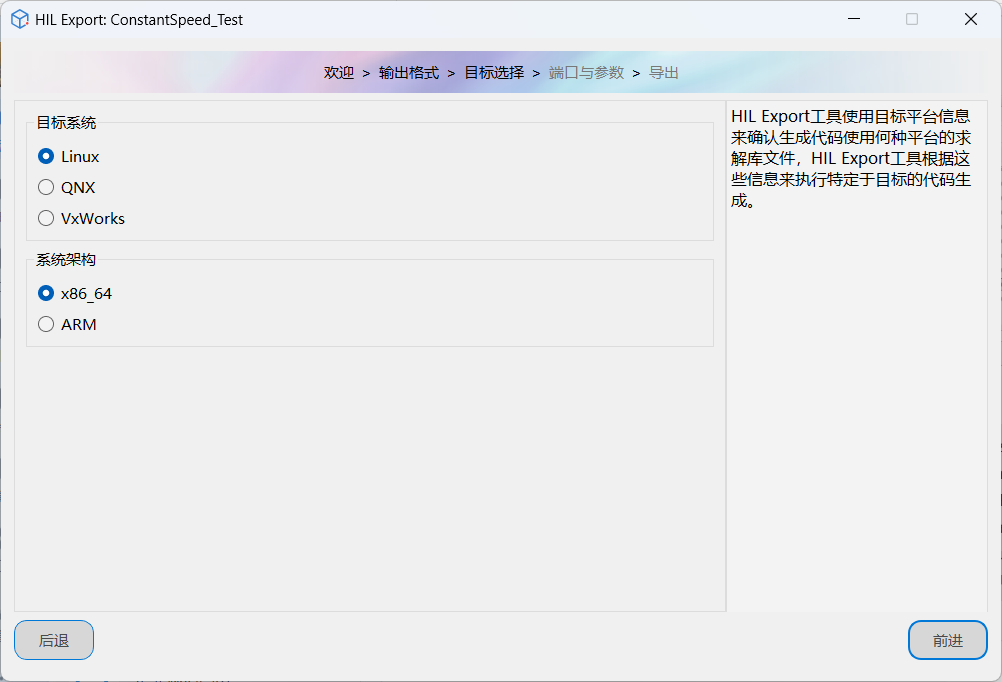This screenshot has width=1002, height=682.
Task: Pick VxWorks radio button
Action: (46, 218)
